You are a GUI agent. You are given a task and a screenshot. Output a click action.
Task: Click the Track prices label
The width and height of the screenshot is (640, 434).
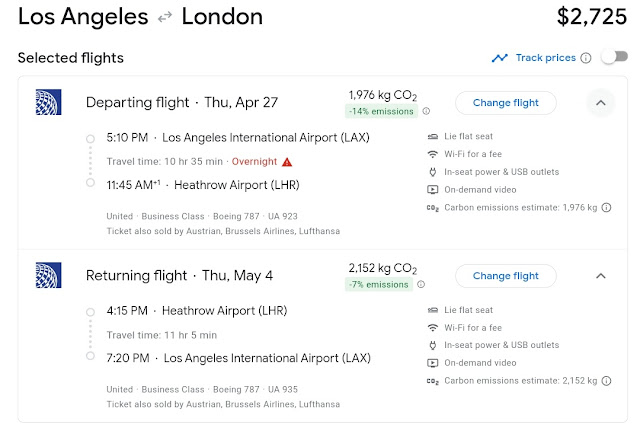[545, 58]
